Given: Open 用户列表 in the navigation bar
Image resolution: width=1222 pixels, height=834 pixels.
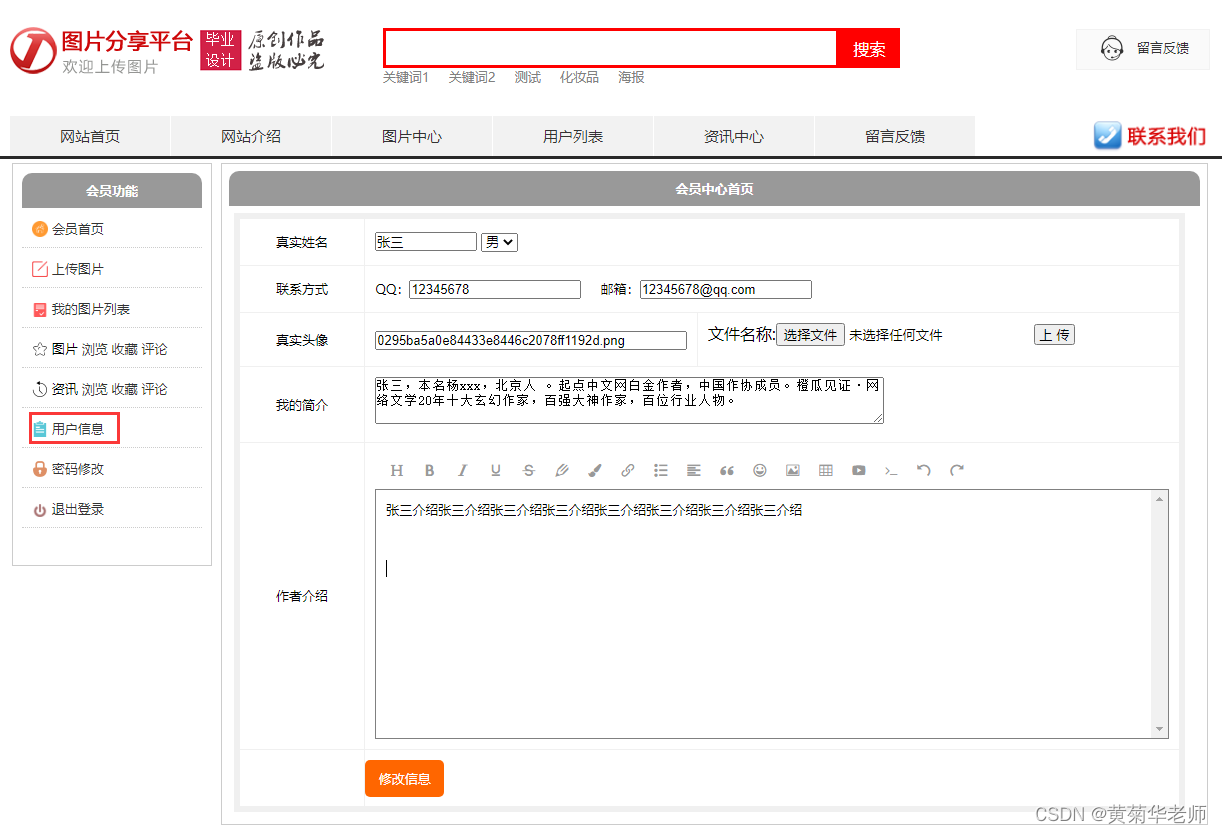Looking at the screenshot, I should (573, 136).
